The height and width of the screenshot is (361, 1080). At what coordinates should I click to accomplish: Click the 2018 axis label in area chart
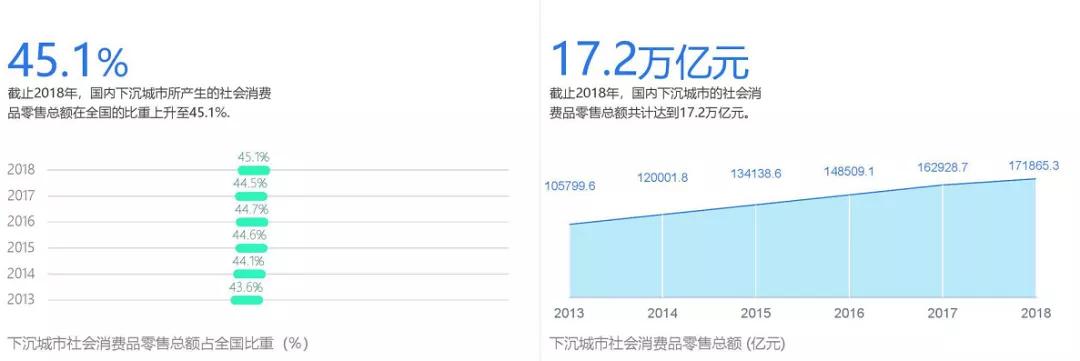coord(1036,313)
